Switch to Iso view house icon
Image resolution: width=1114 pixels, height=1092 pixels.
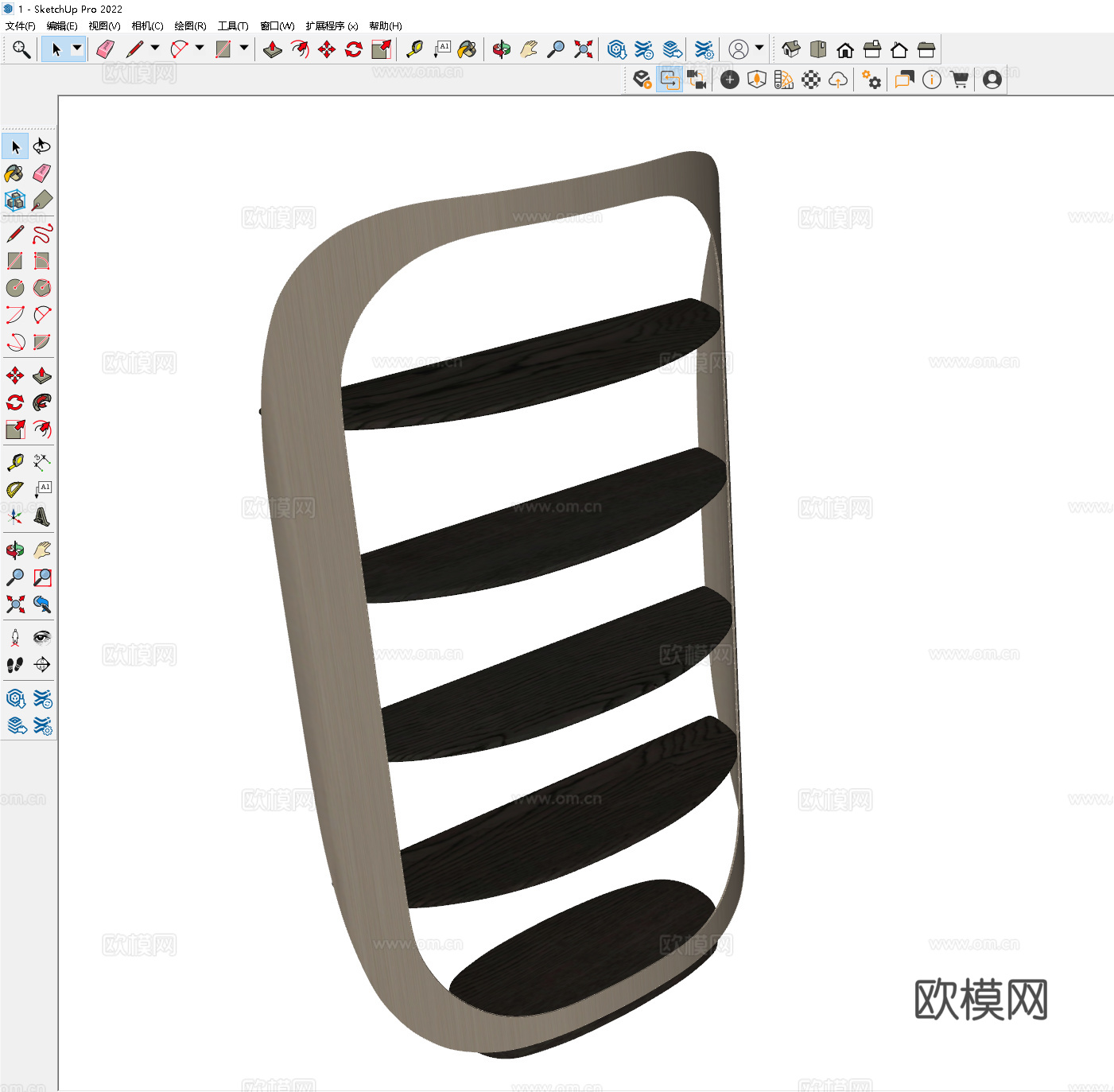(790, 49)
